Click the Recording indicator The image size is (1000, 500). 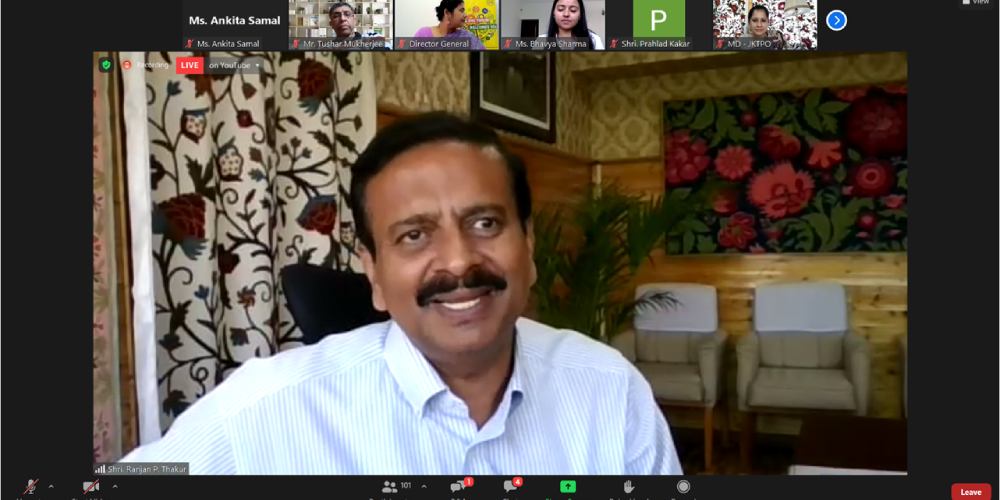(x=145, y=65)
